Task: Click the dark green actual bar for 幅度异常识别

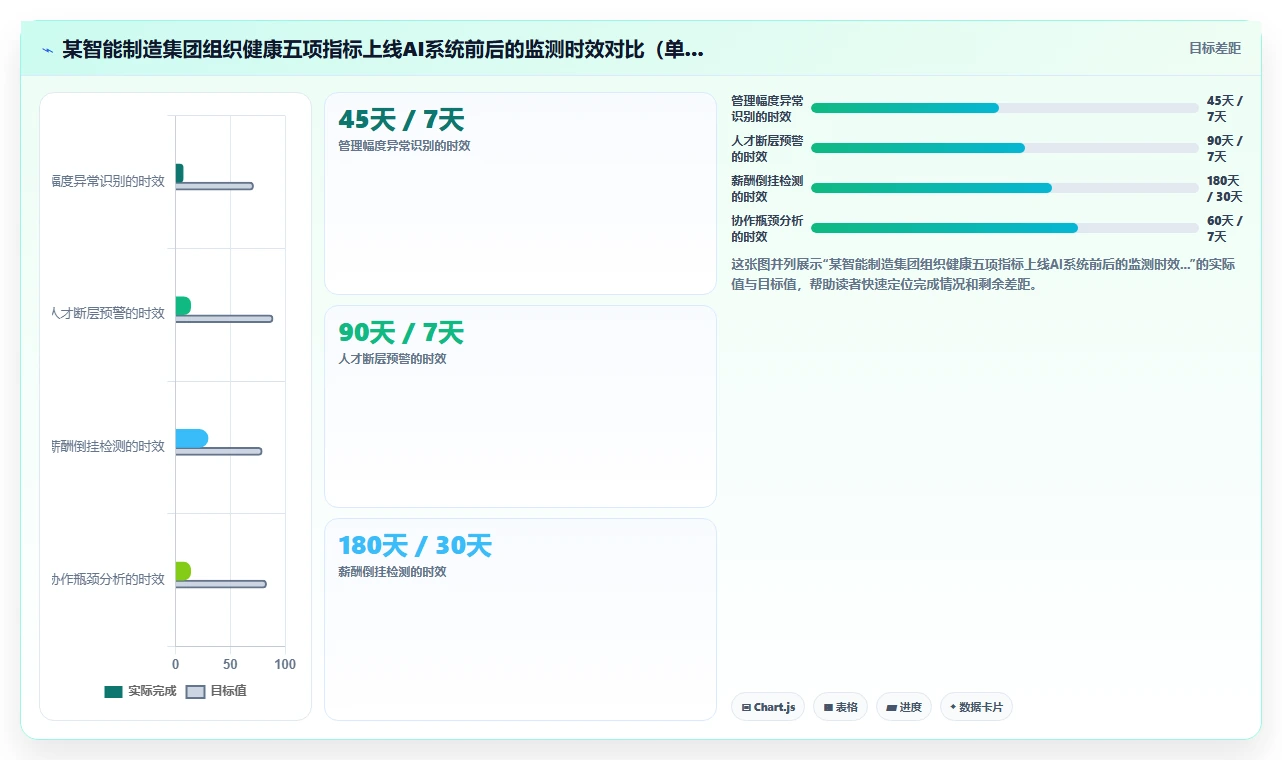Action: pos(179,173)
